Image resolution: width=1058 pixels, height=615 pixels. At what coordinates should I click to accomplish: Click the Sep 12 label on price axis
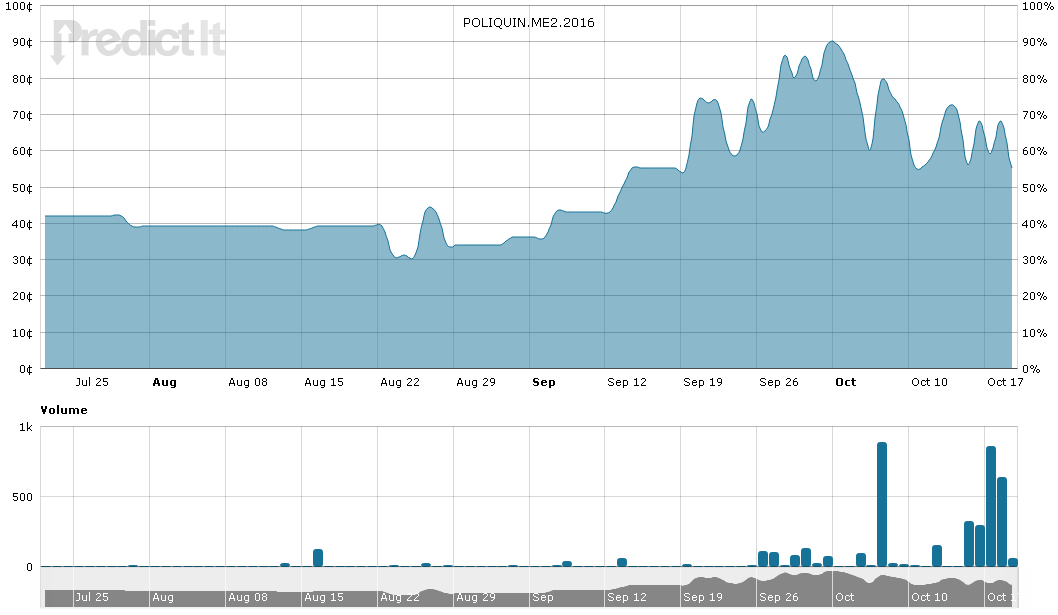pos(627,382)
